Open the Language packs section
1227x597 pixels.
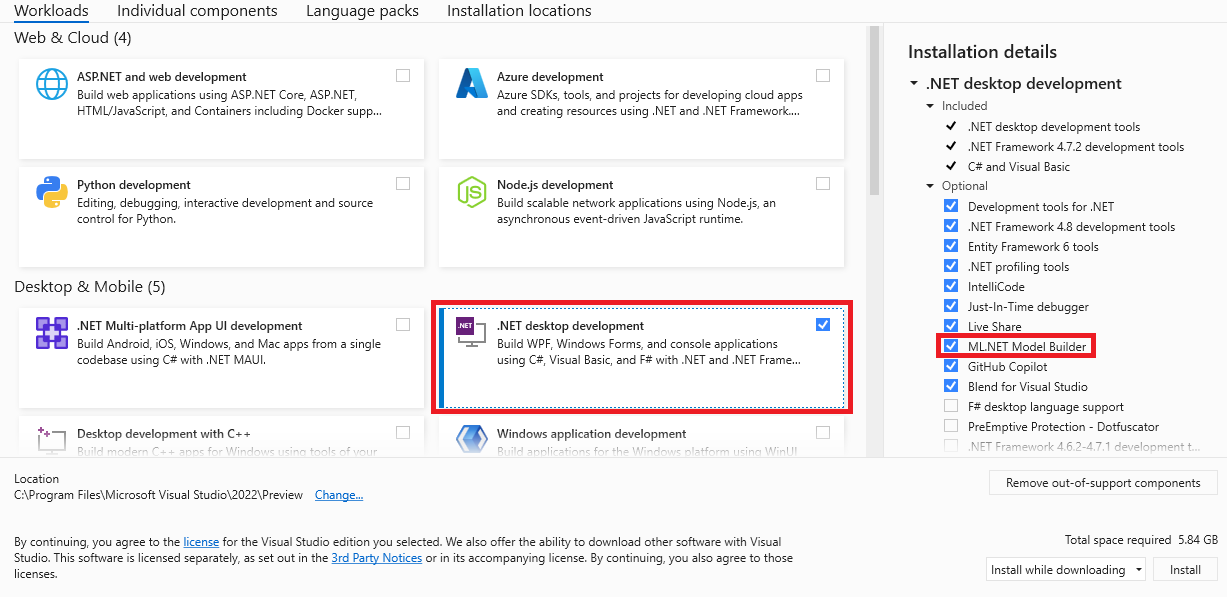(x=361, y=11)
